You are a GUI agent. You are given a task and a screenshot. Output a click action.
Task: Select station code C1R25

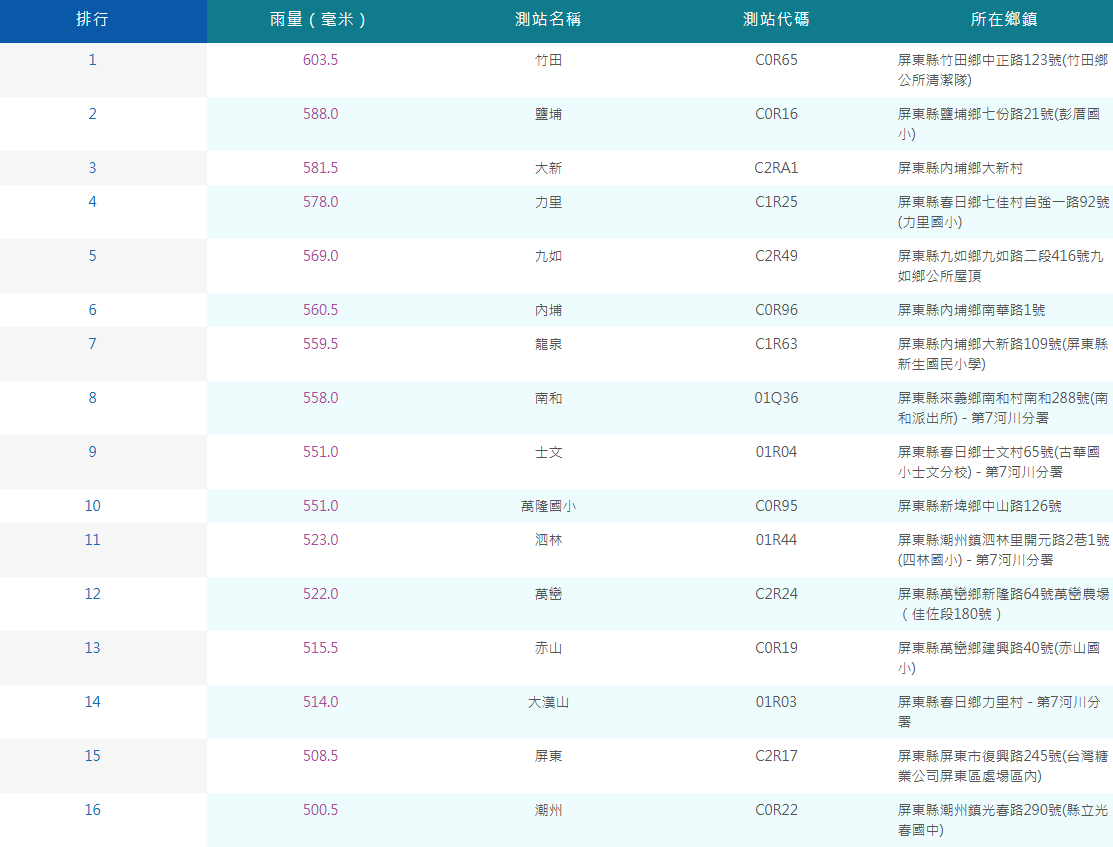[x=776, y=202]
